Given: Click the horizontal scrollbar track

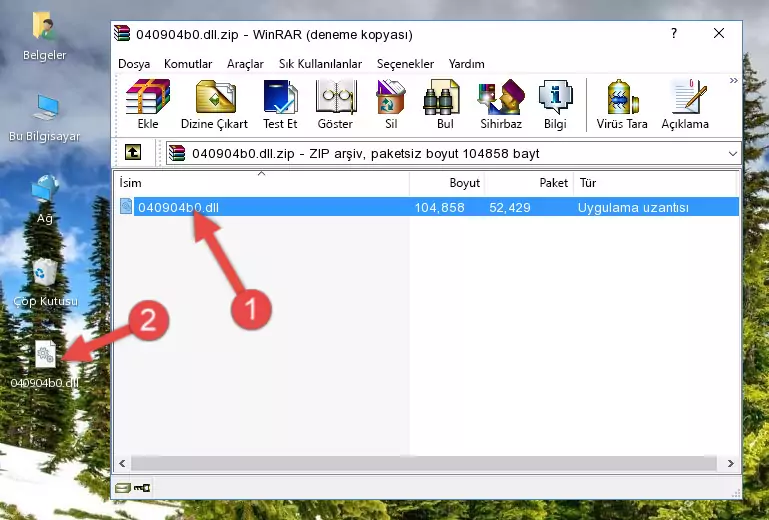Looking at the screenshot, I should tap(424, 463).
